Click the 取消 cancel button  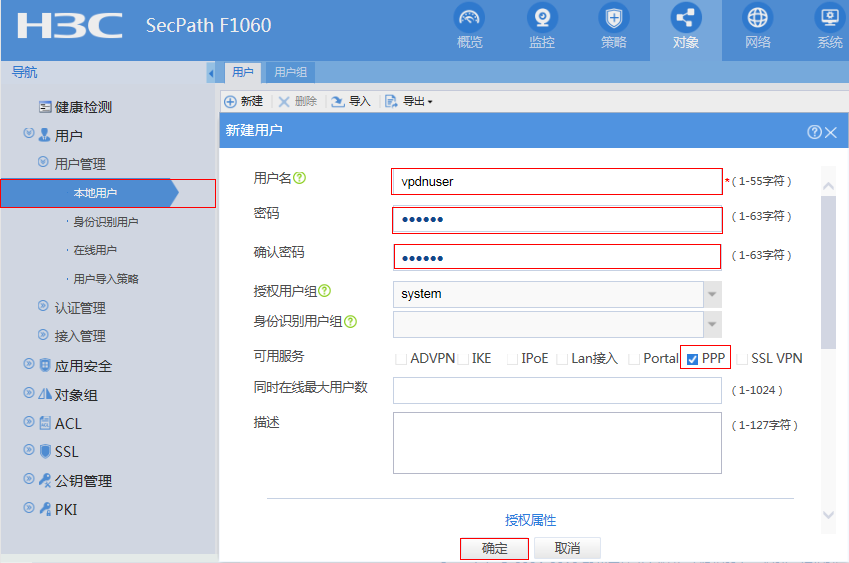tap(567, 548)
